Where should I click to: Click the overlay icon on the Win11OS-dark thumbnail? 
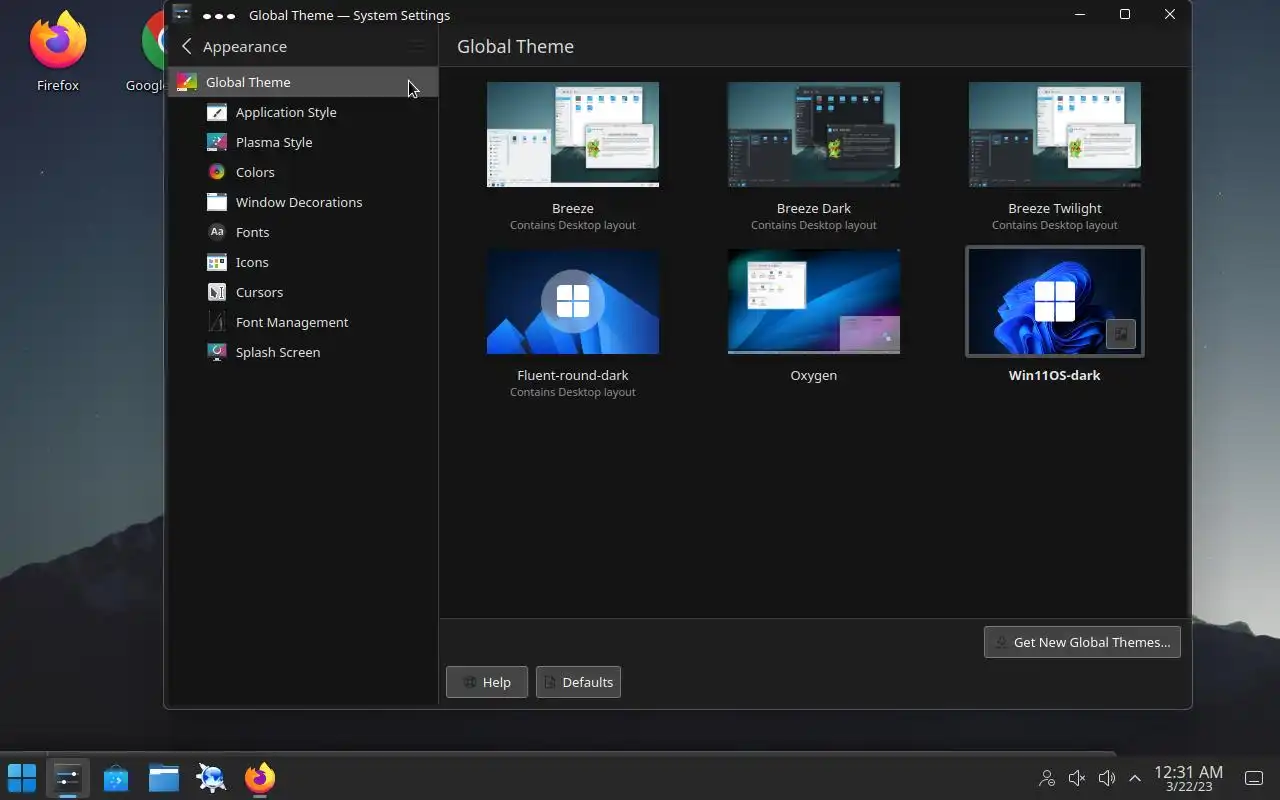pos(1121,335)
